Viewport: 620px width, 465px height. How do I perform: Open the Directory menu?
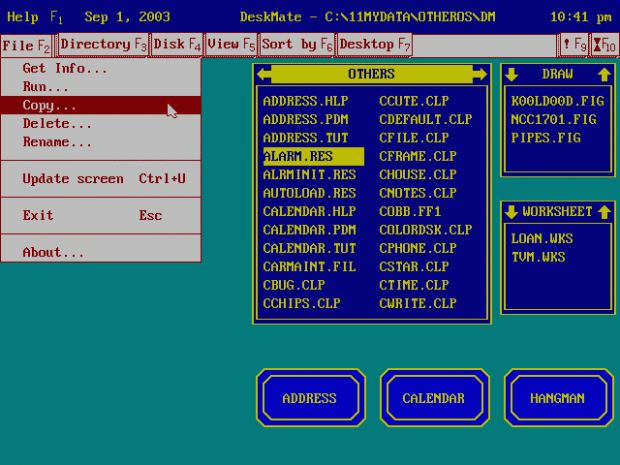pos(104,45)
